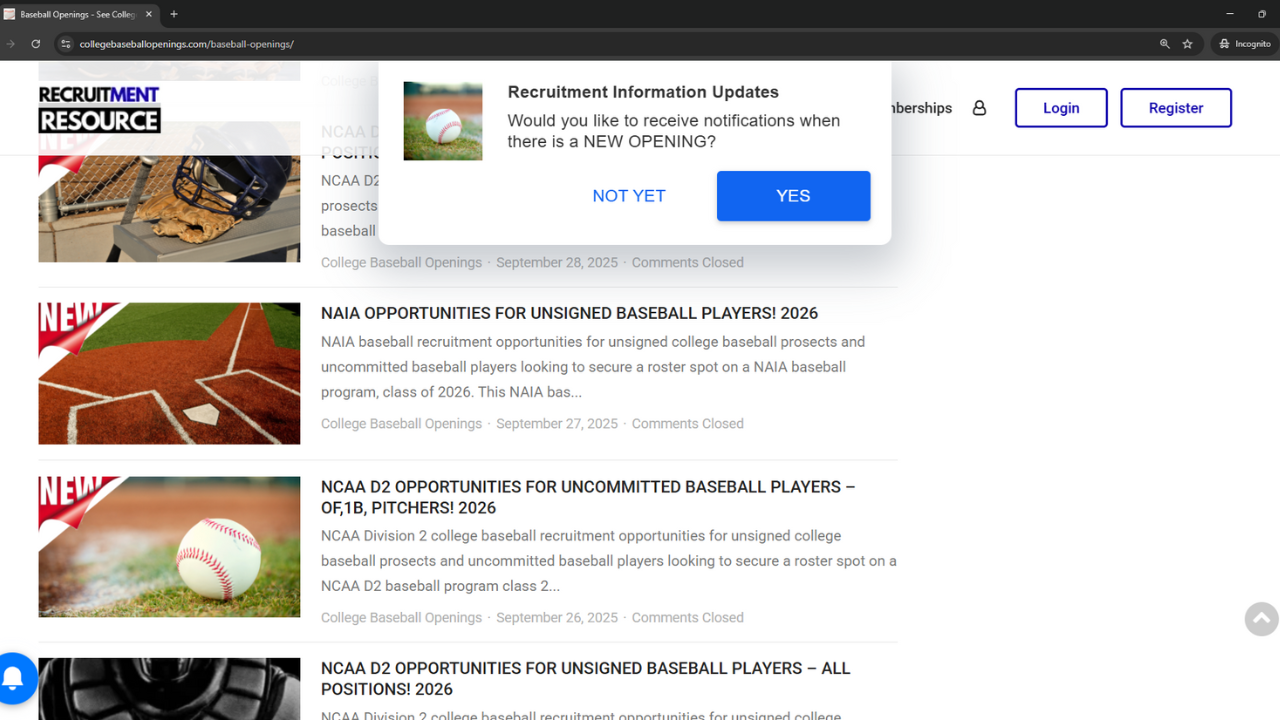Click the blue notification bell bubble
The image size is (1280, 720).
click(x=14, y=679)
